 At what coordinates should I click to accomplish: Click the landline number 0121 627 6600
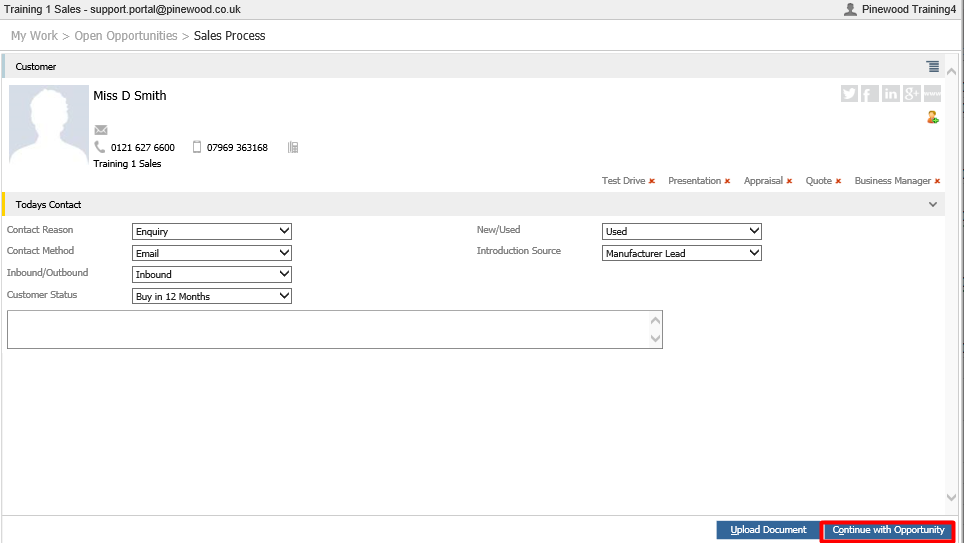click(x=143, y=148)
